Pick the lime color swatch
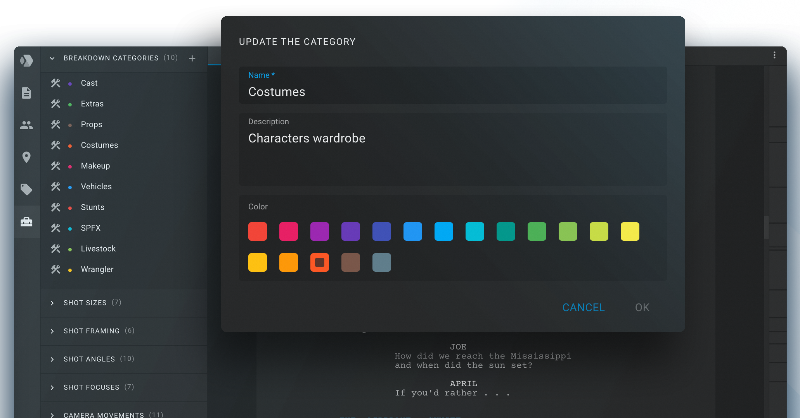The image size is (800, 418). pos(599,231)
